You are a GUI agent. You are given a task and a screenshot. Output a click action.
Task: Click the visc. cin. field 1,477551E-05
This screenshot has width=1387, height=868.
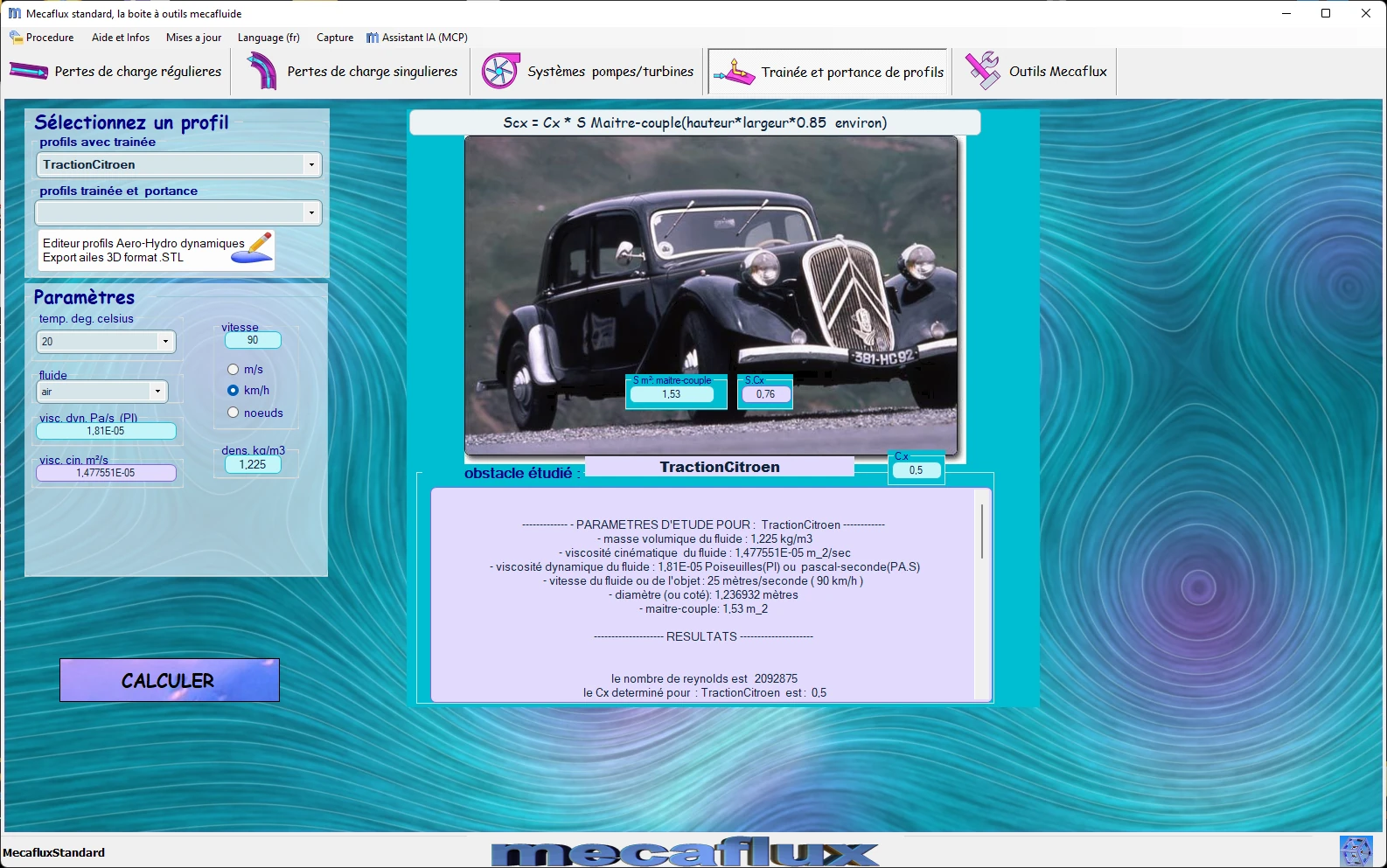(106, 473)
